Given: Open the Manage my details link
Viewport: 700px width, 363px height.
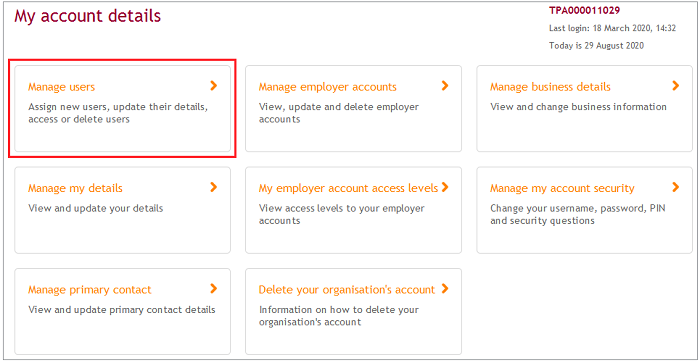Looking at the screenshot, I should point(75,188).
